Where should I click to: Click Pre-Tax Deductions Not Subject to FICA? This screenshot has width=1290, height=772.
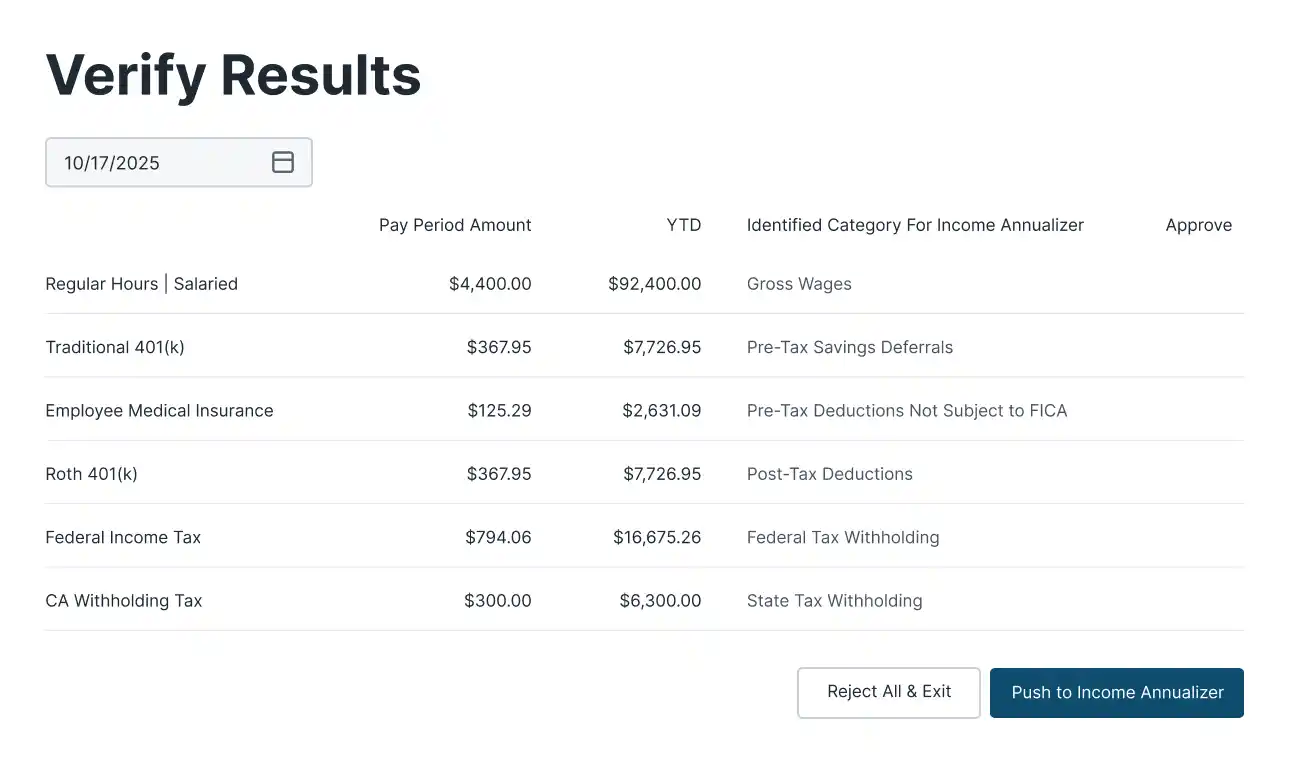click(x=907, y=411)
